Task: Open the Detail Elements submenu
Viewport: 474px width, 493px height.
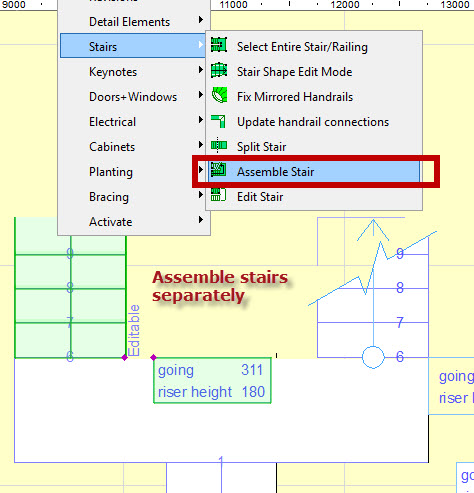Action: tap(134, 22)
